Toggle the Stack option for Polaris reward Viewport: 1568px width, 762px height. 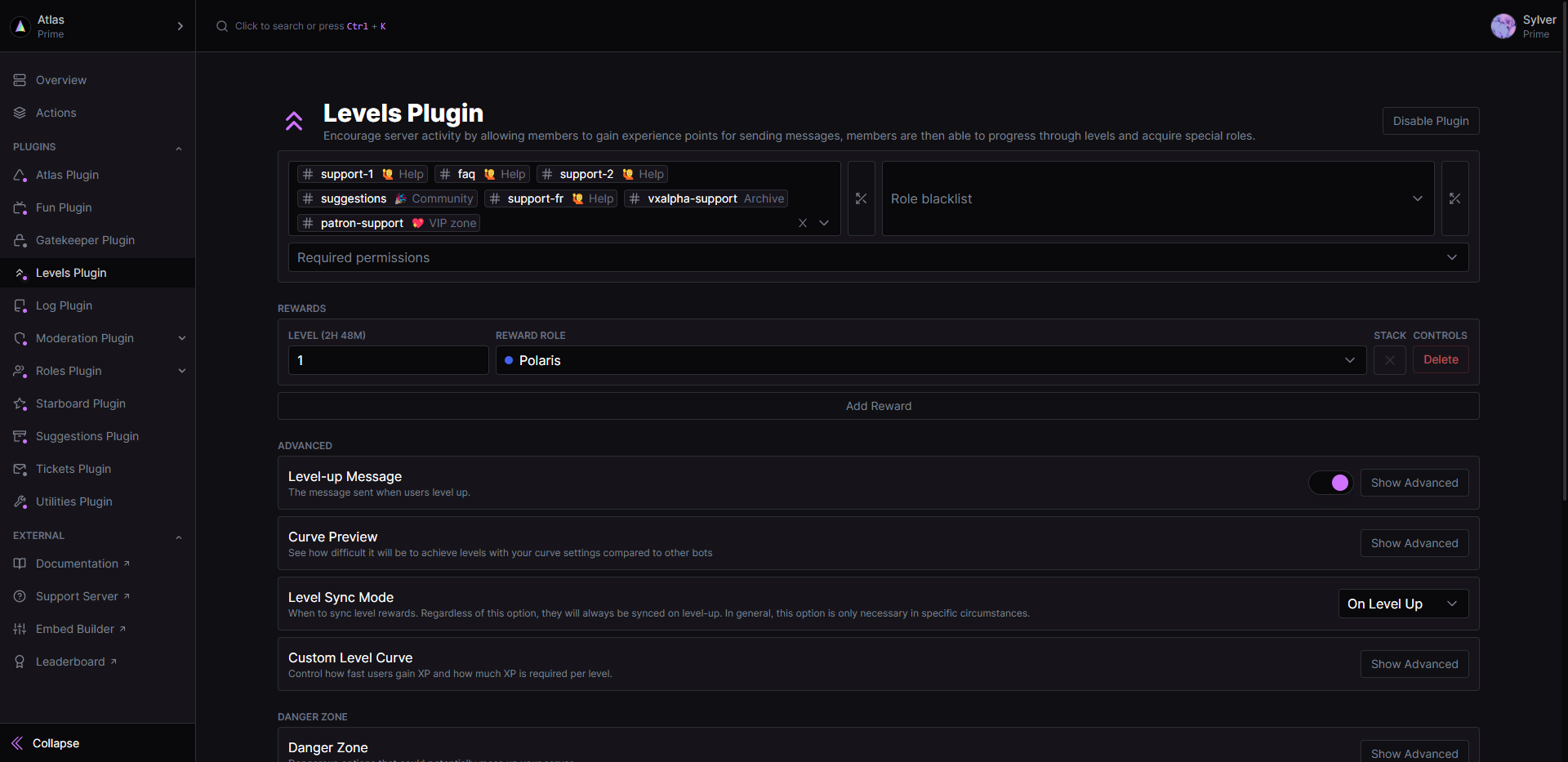pyautogui.click(x=1389, y=360)
